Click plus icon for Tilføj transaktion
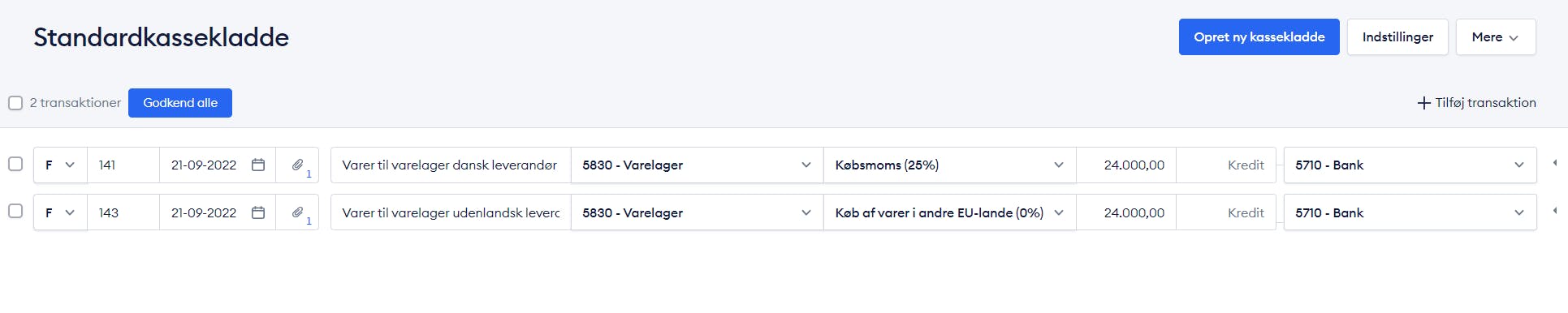1568x313 pixels. (1423, 103)
